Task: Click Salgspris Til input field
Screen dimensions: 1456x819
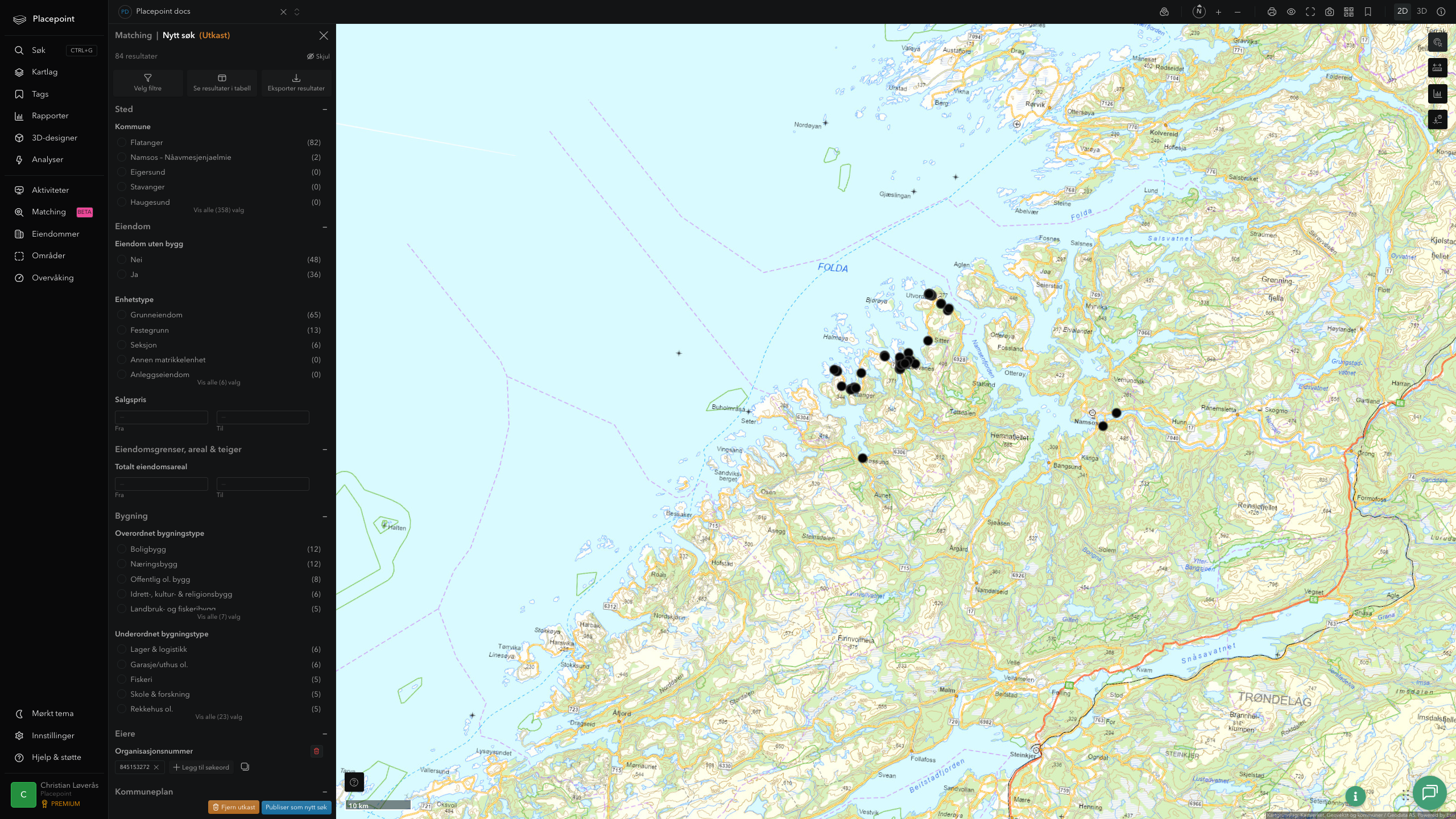Action: pyautogui.click(x=263, y=417)
